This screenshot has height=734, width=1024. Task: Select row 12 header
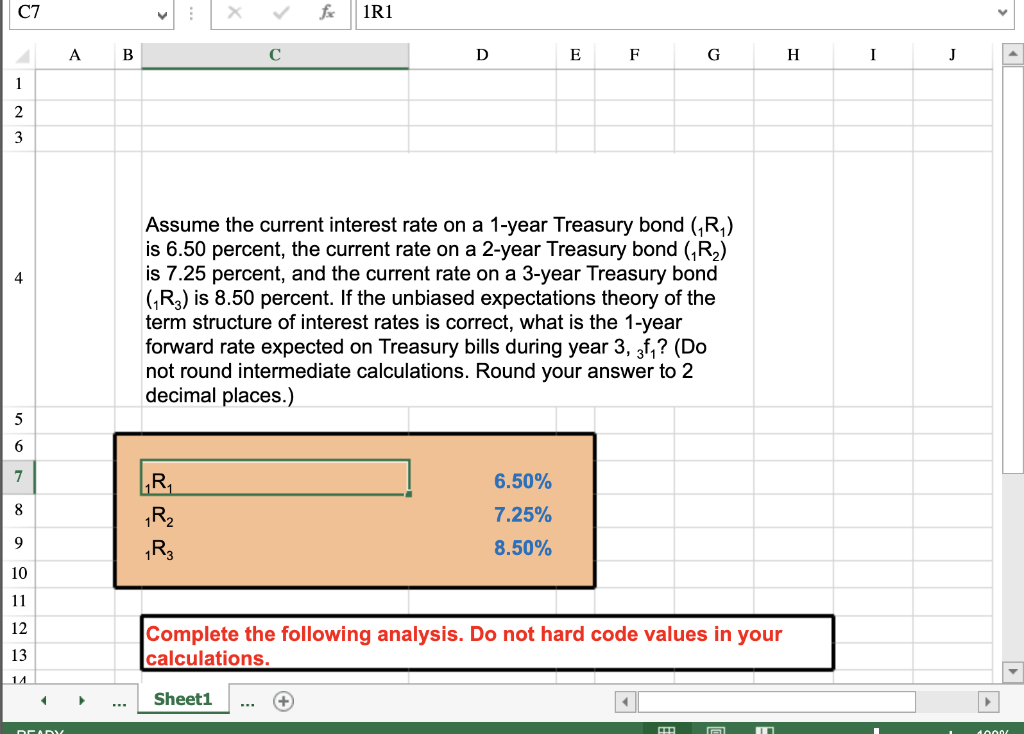click(18, 628)
